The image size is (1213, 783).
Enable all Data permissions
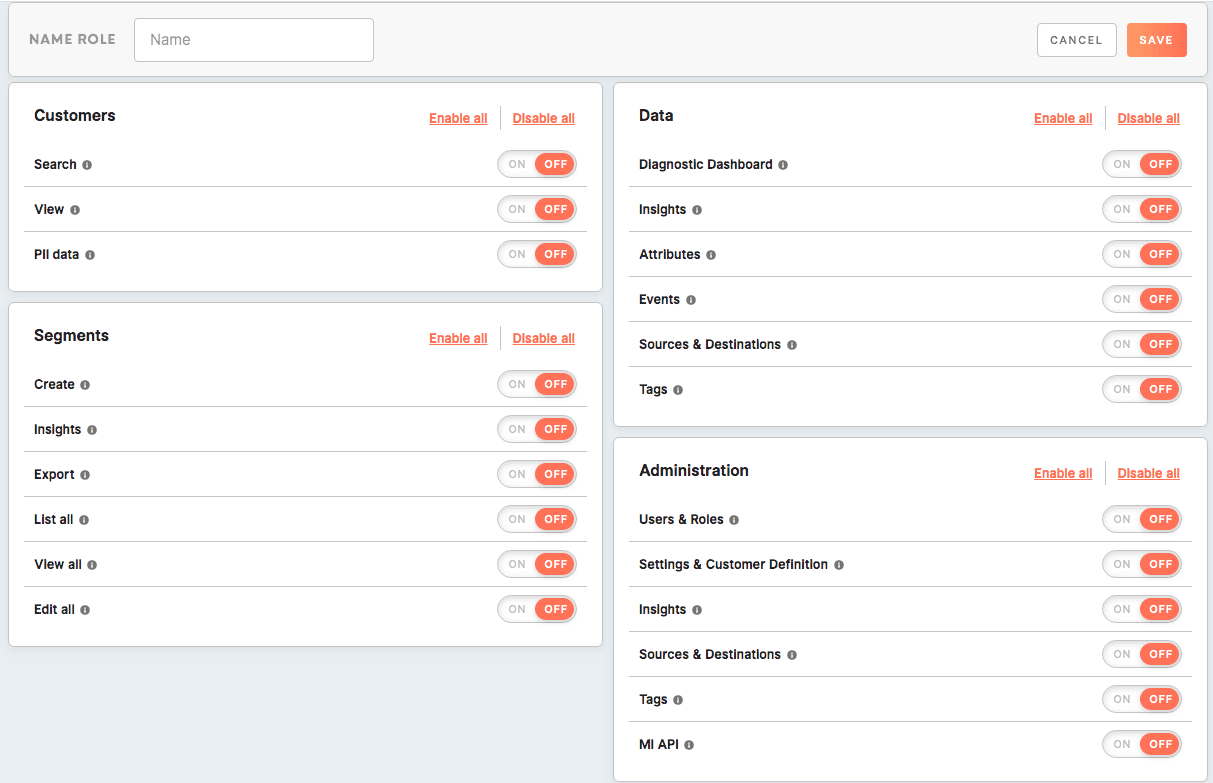1062,118
